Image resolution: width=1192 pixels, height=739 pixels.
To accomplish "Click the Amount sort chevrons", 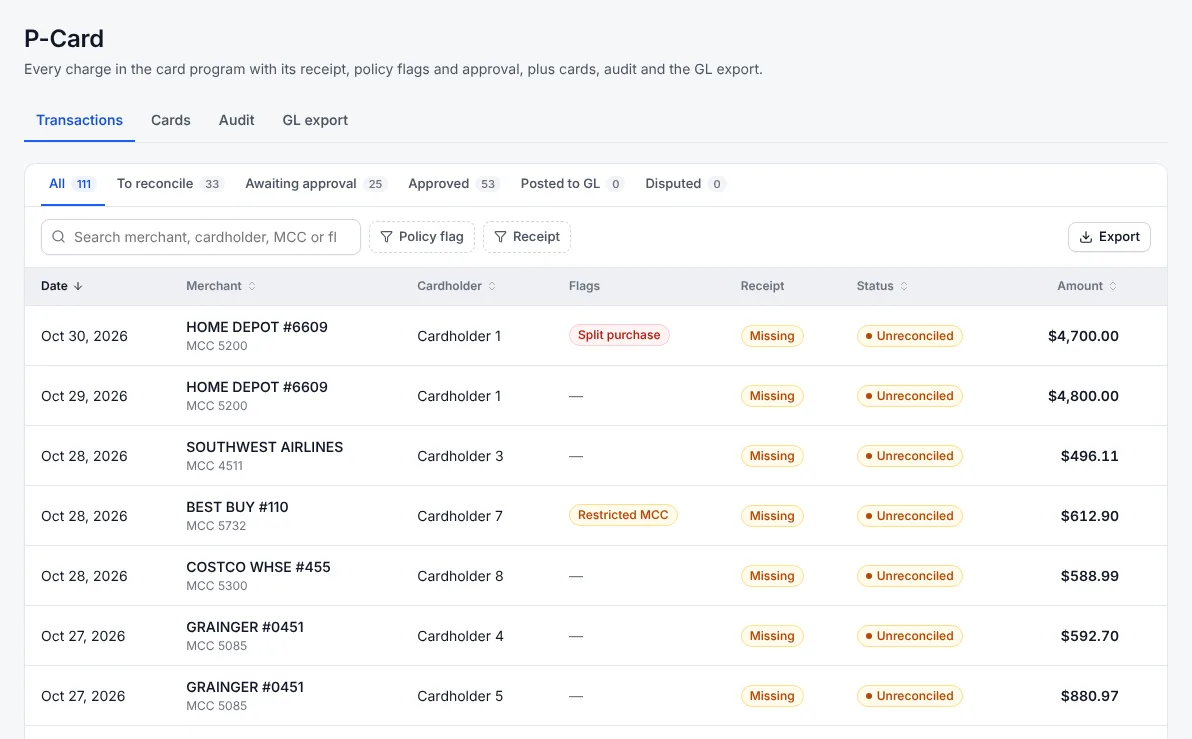I will [x=1113, y=286].
